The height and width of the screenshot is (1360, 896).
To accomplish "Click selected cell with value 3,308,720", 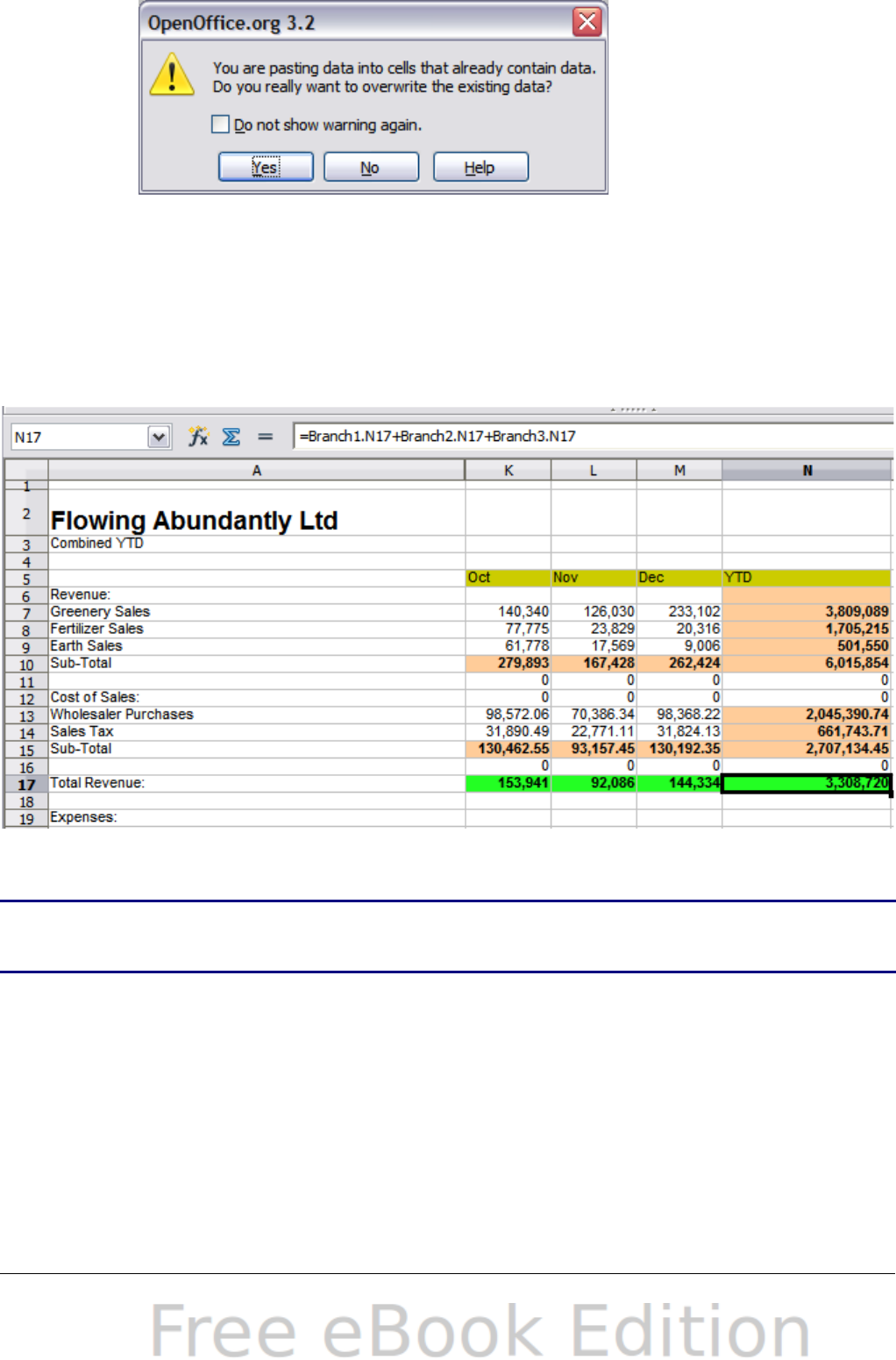I will click(807, 783).
